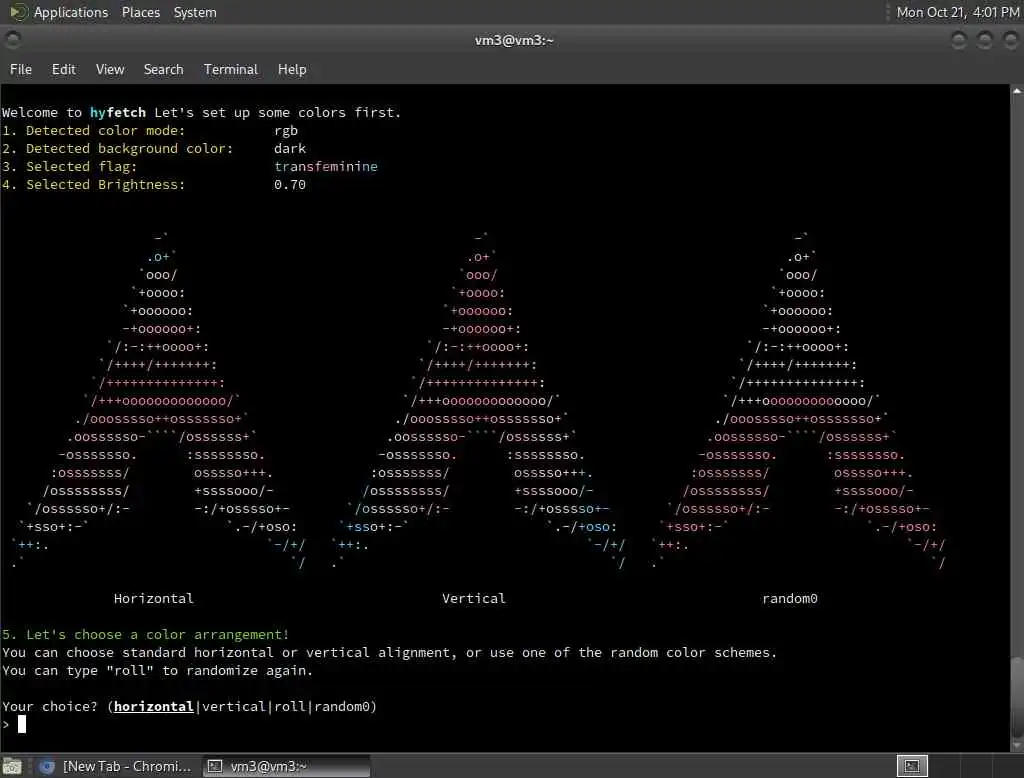This screenshot has width=1024, height=778.
Task: Open the View menu
Action: (x=110, y=69)
